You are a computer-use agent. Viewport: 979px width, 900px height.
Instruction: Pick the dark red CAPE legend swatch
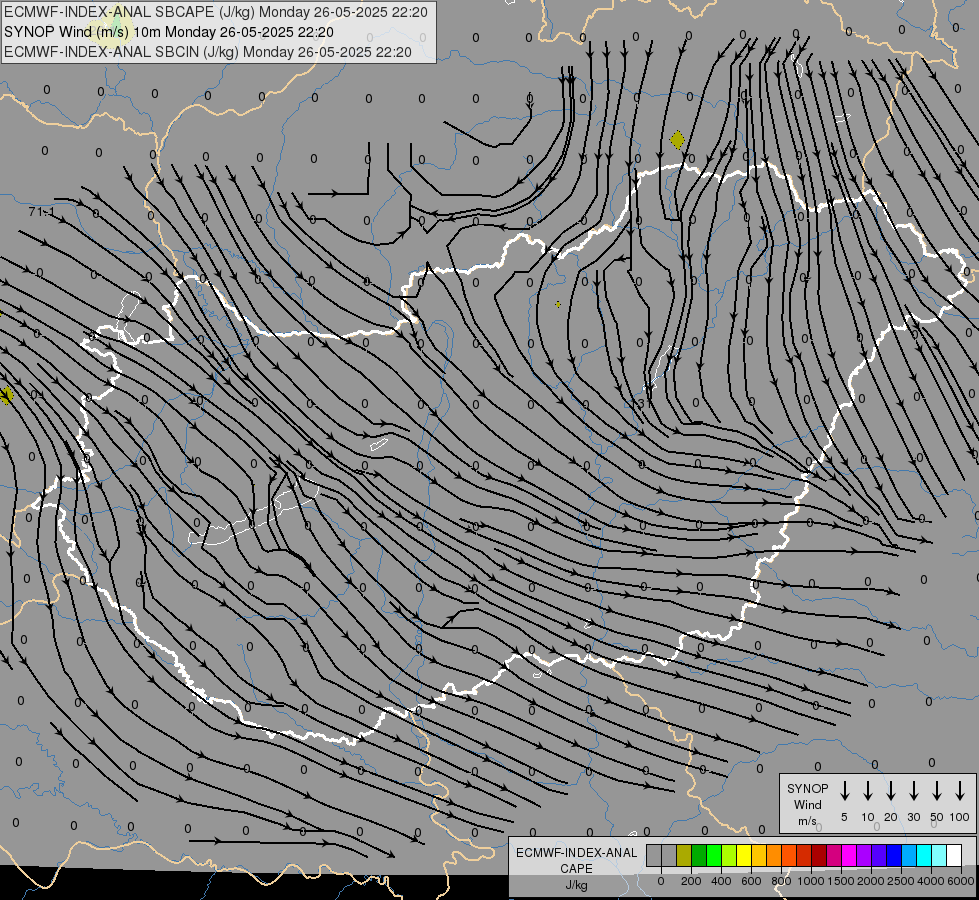click(x=820, y=855)
